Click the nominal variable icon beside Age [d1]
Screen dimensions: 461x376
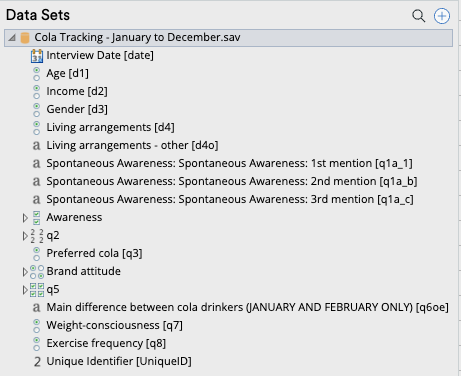tap(37, 74)
